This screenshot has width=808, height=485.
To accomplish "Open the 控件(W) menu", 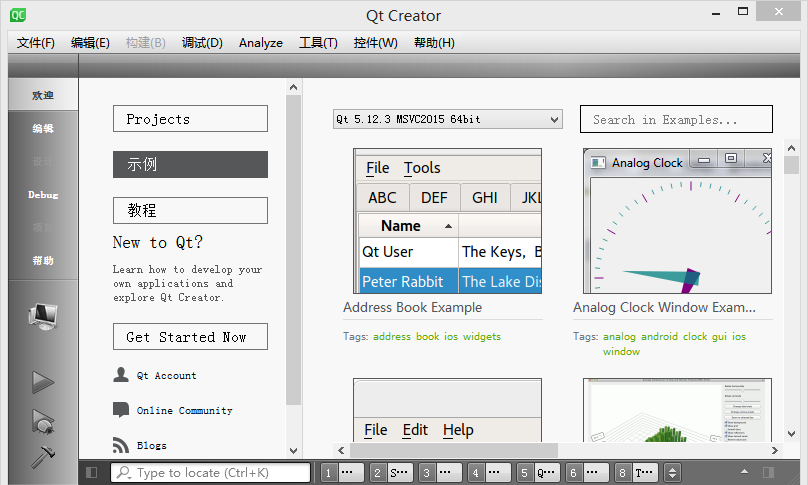I will (376, 43).
